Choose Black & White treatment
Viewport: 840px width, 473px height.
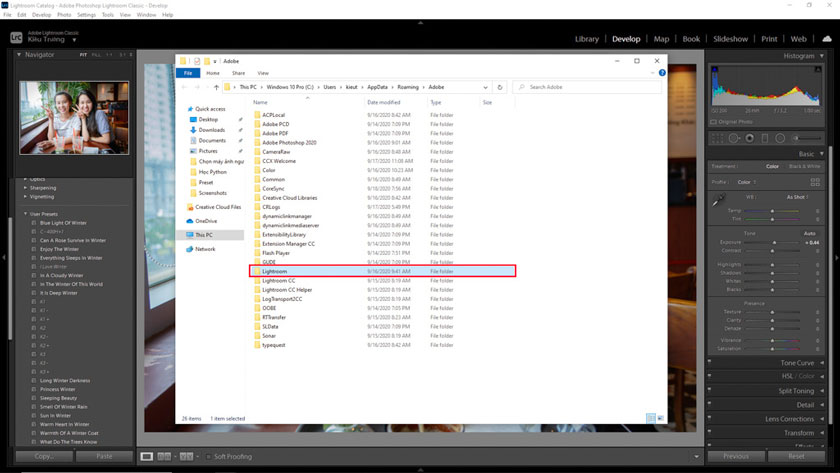804,166
